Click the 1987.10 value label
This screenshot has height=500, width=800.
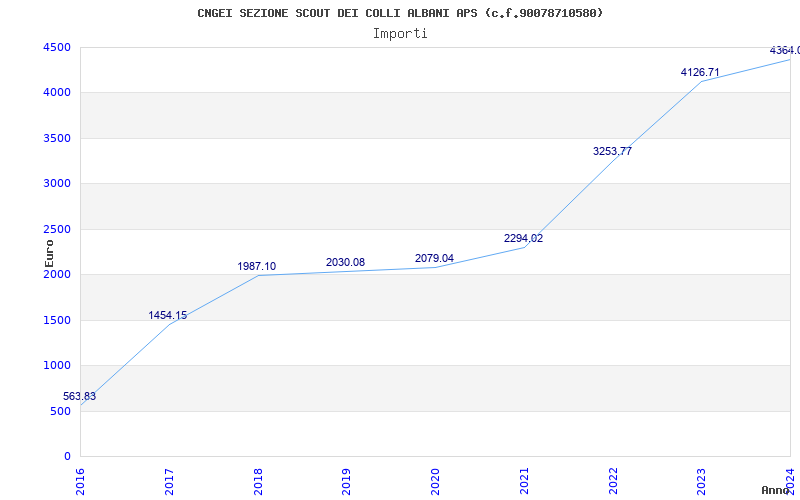pyautogui.click(x=257, y=266)
